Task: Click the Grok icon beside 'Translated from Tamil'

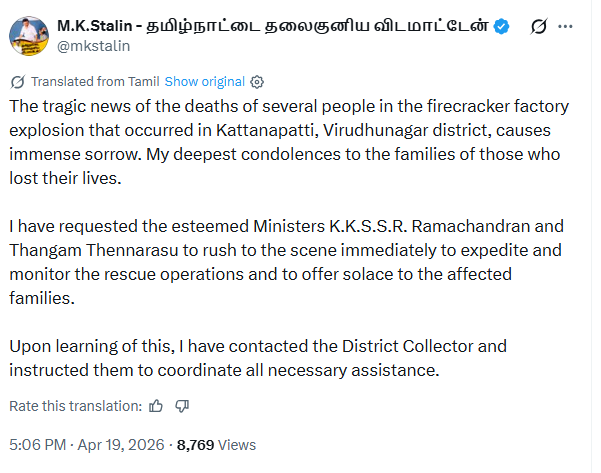Action: [17, 81]
